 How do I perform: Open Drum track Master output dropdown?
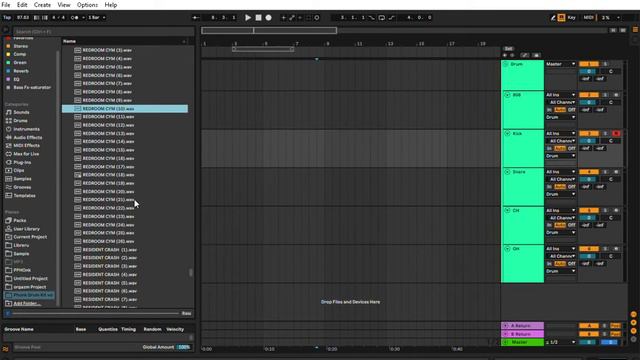560,64
